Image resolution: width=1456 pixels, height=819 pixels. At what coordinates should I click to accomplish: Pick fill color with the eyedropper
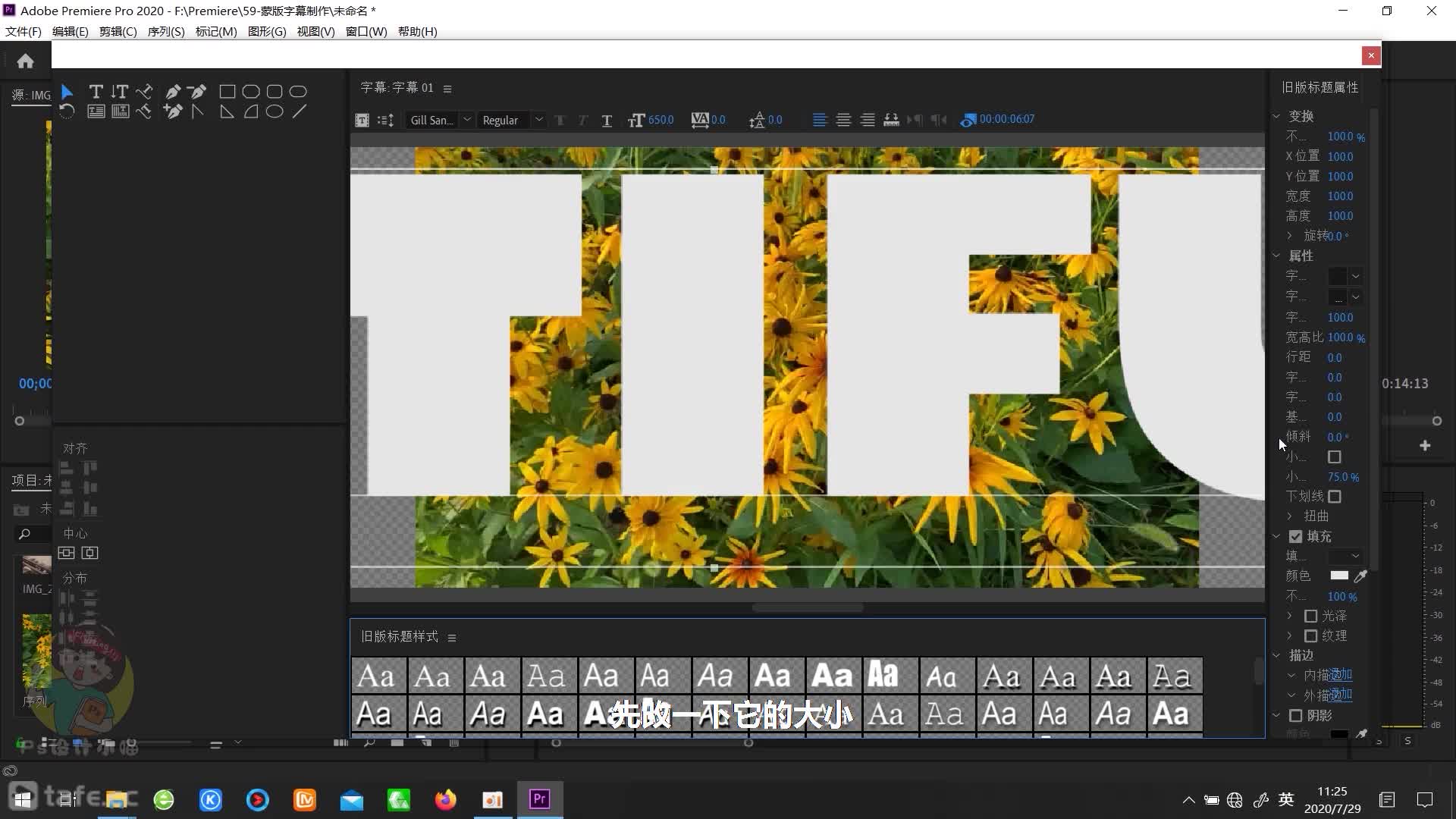[x=1360, y=576]
